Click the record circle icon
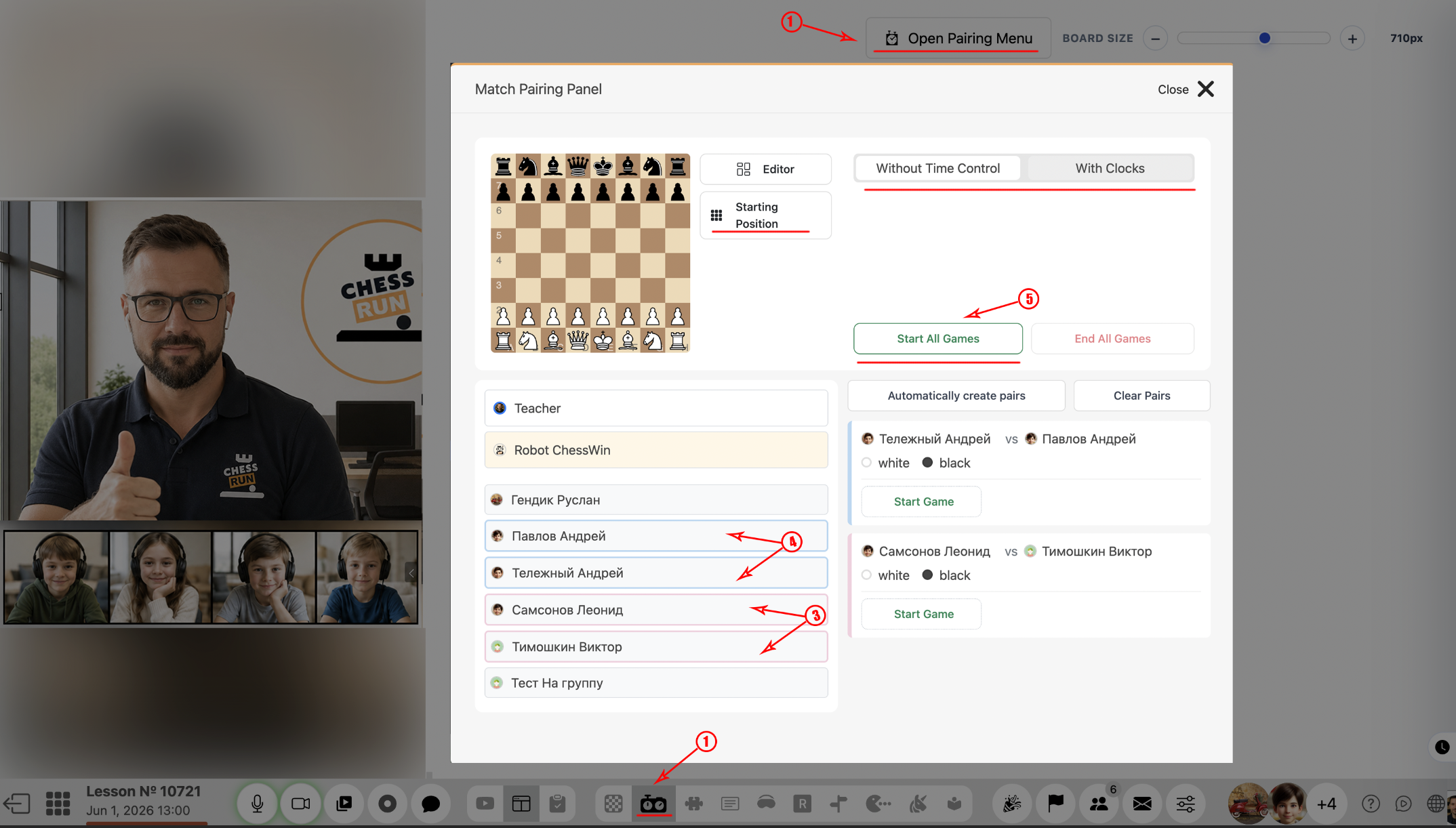1456x828 pixels. point(387,804)
